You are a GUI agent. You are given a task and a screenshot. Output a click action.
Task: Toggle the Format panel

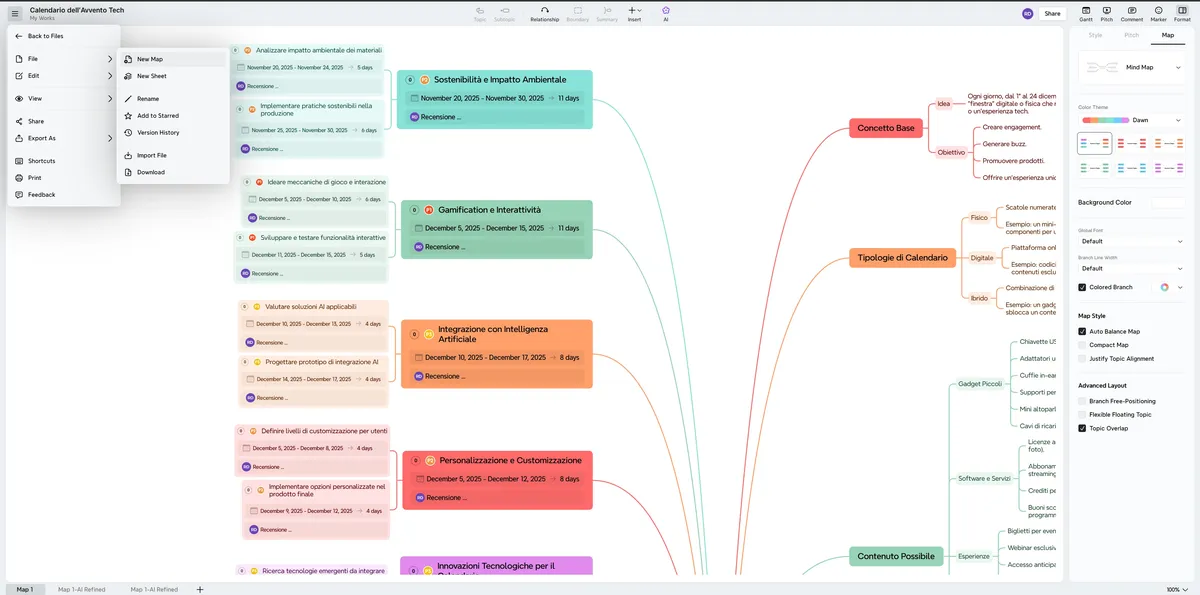pyautogui.click(x=1182, y=13)
